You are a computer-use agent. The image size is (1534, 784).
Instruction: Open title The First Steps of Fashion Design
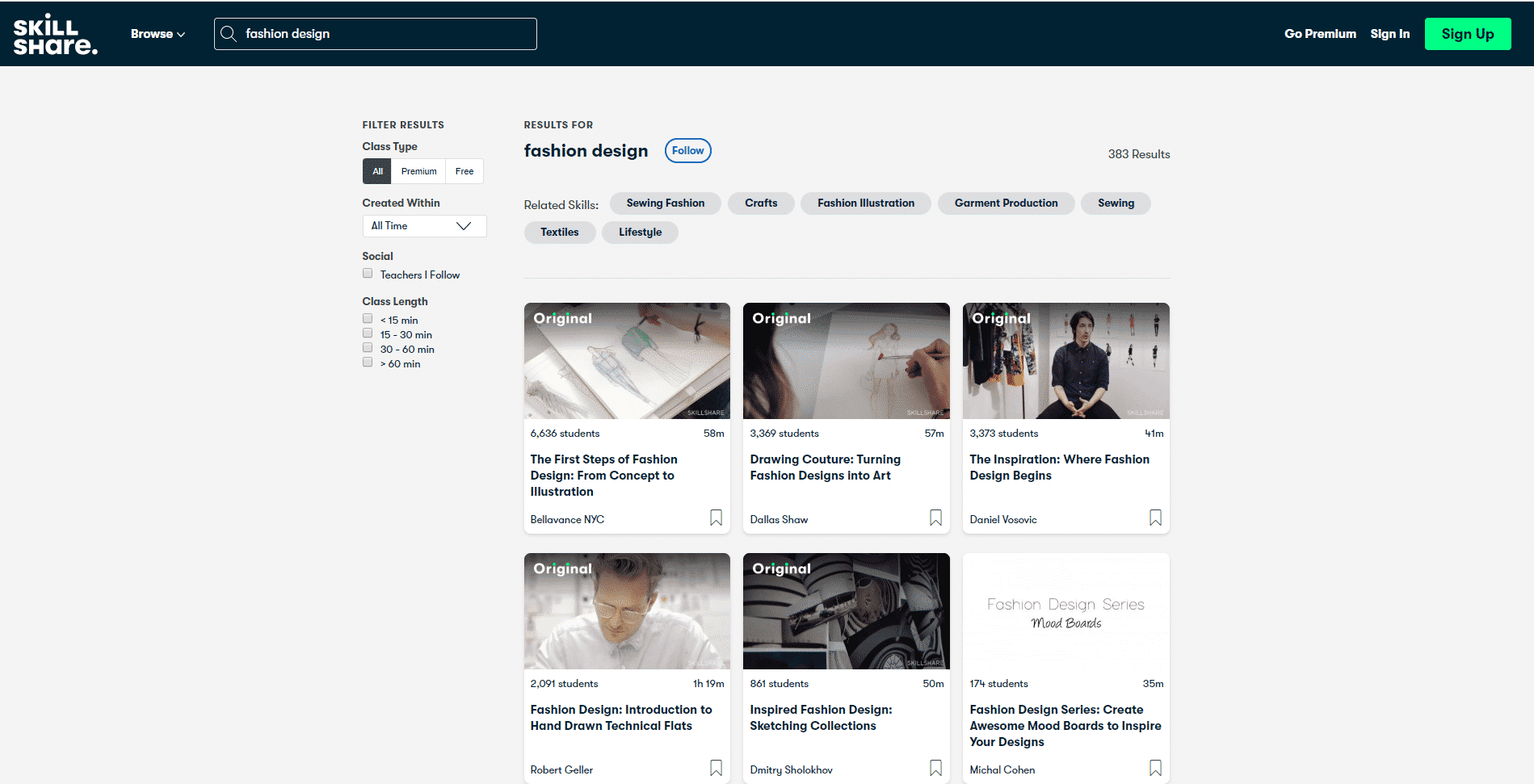click(x=603, y=476)
